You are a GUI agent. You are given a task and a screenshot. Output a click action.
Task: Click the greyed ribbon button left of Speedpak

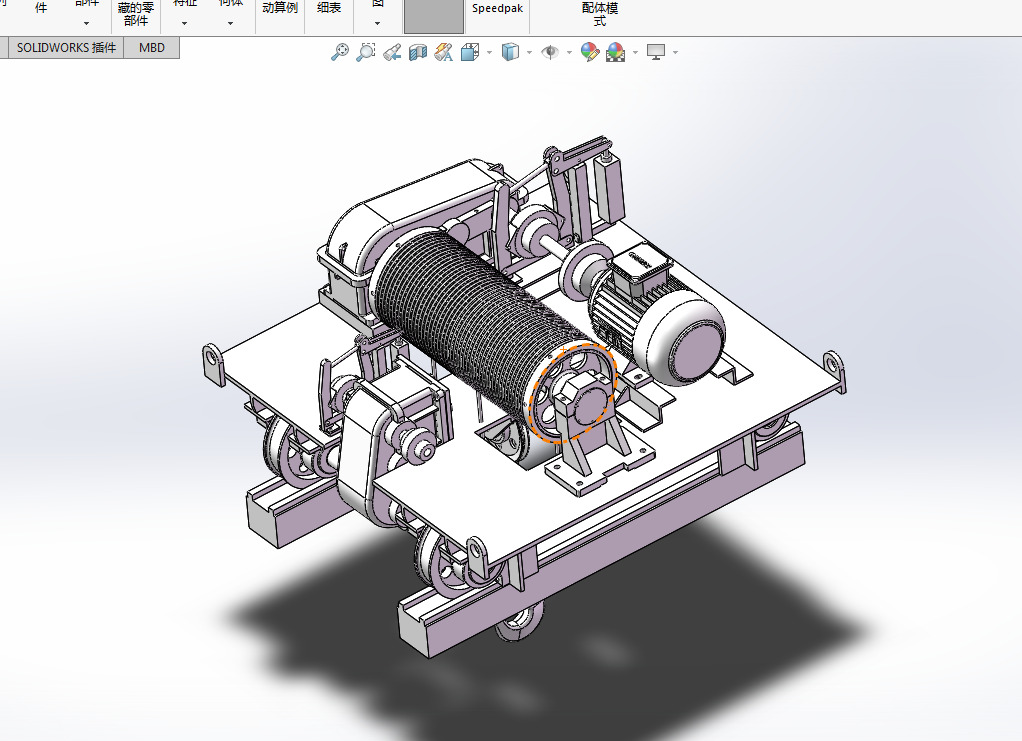pos(434,16)
